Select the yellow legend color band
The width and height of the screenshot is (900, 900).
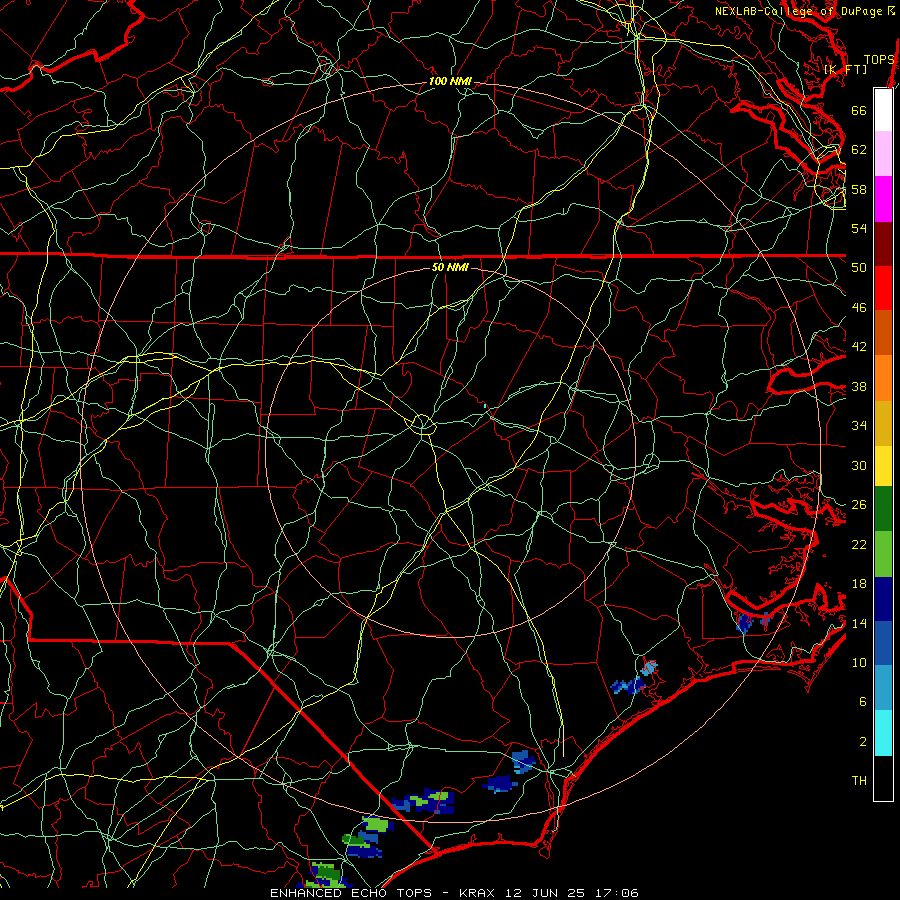click(x=883, y=466)
